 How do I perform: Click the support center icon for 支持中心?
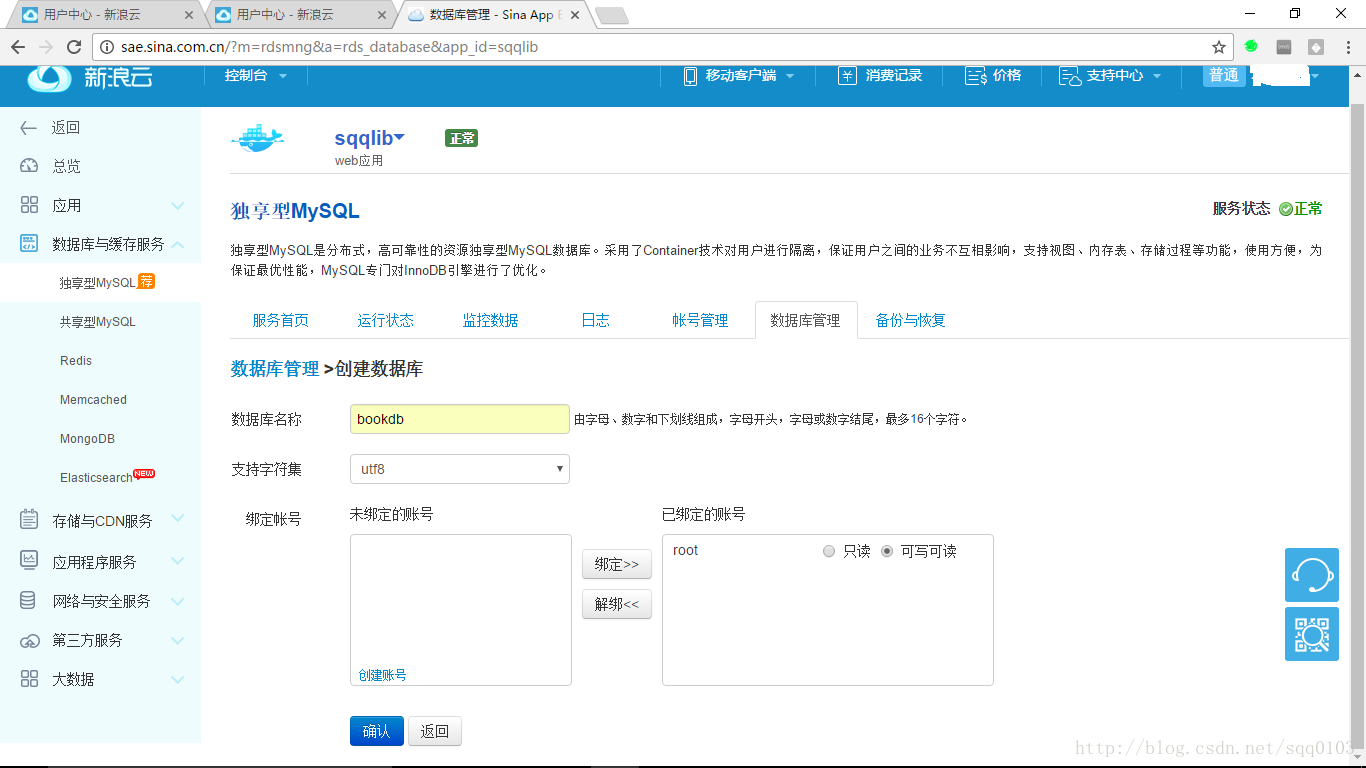(1070, 76)
